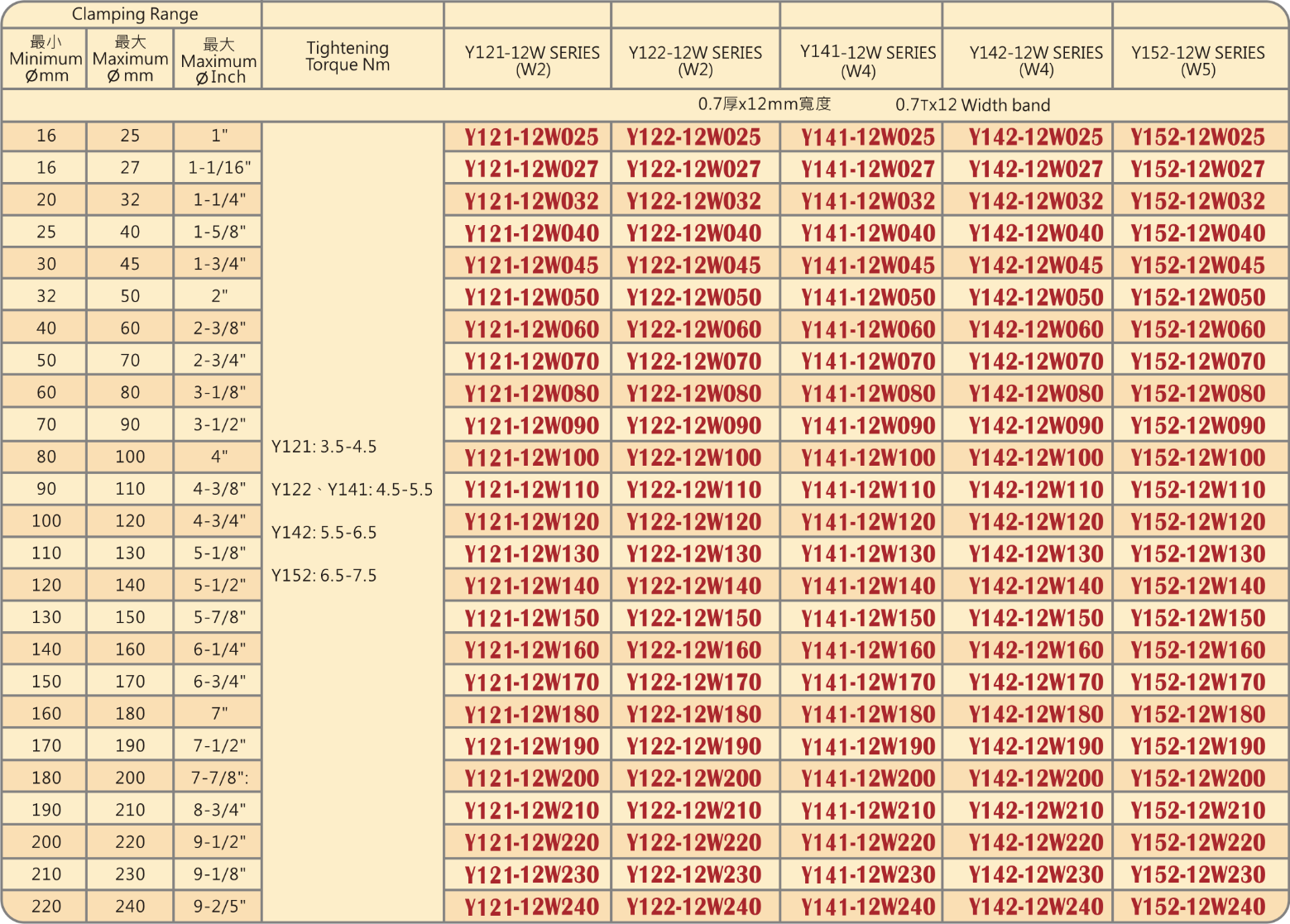Screen dimensions: 1290x924
Task: Select the 0.7厚x12mm寬度 label
Action: coord(765,104)
